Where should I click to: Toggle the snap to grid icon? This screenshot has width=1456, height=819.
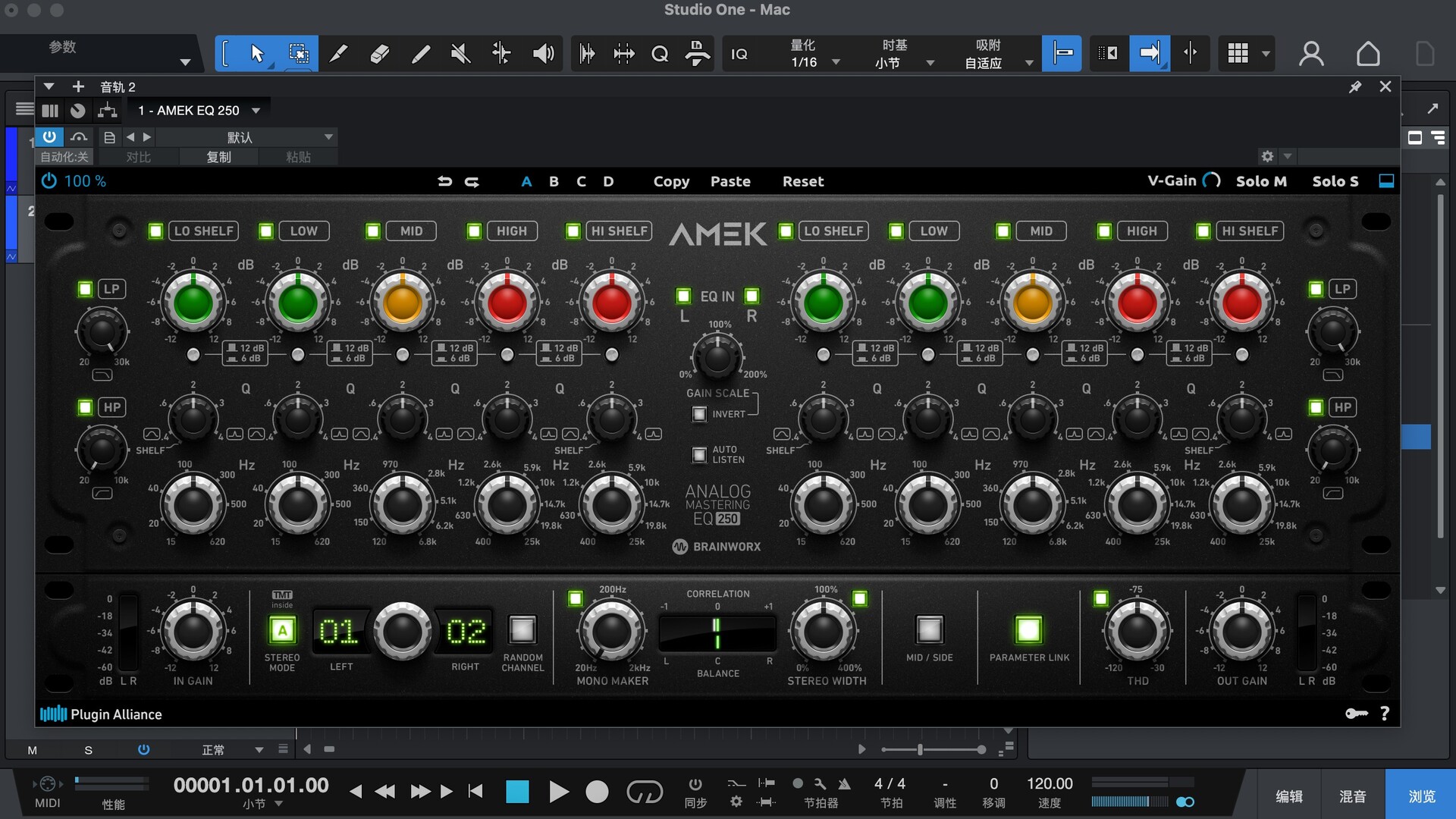pos(1062,53)
